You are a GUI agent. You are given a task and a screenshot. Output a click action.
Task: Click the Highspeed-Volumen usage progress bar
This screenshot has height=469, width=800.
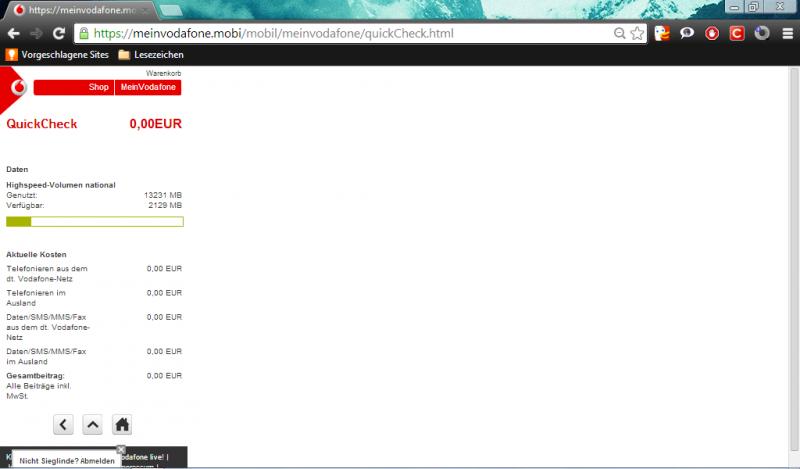coord(95,221)
